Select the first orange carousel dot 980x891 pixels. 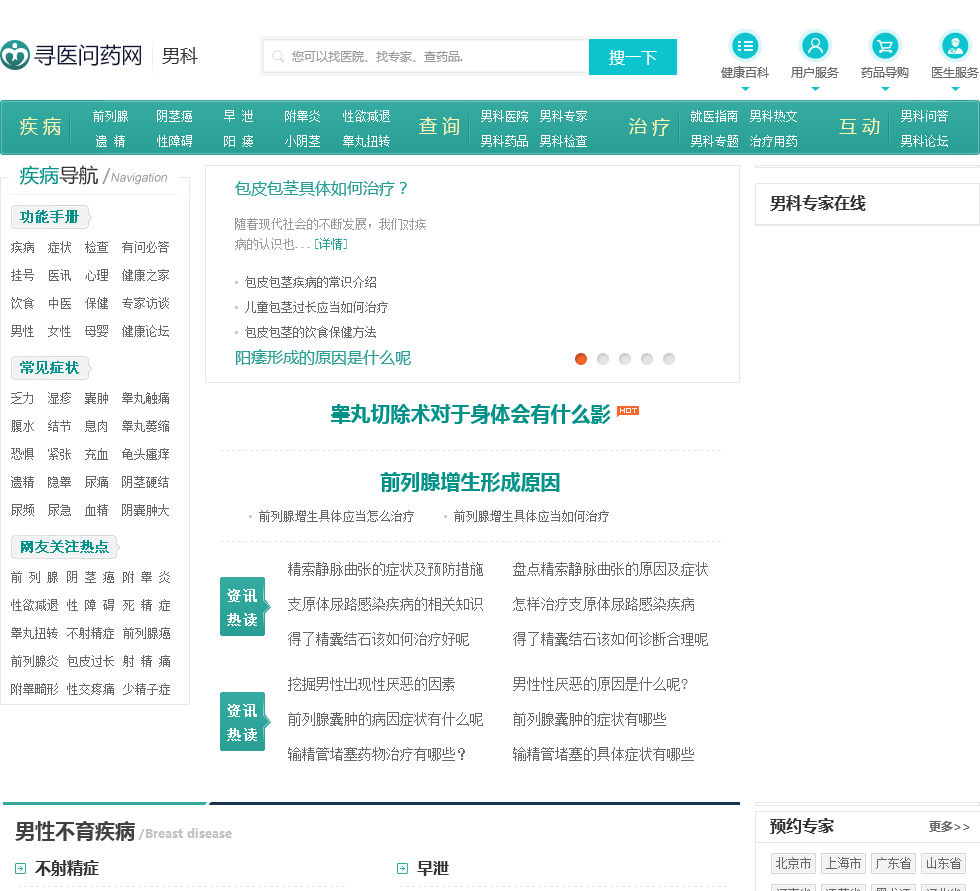tap(581, 359)
